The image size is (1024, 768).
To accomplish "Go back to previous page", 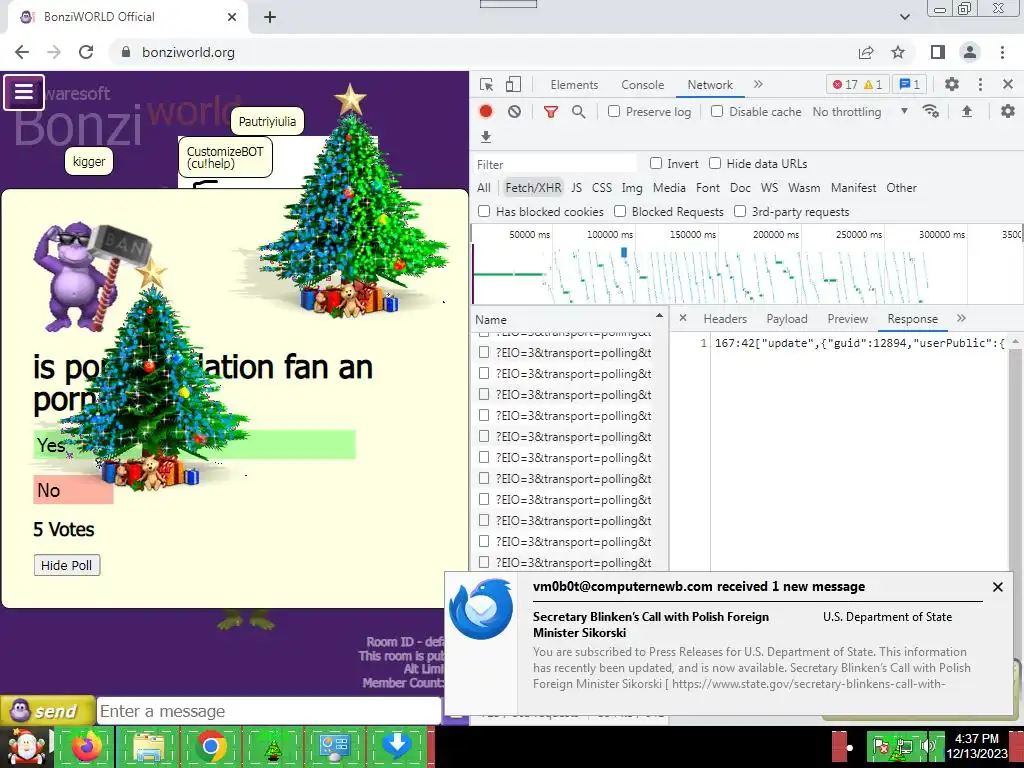I will (22, 52).
